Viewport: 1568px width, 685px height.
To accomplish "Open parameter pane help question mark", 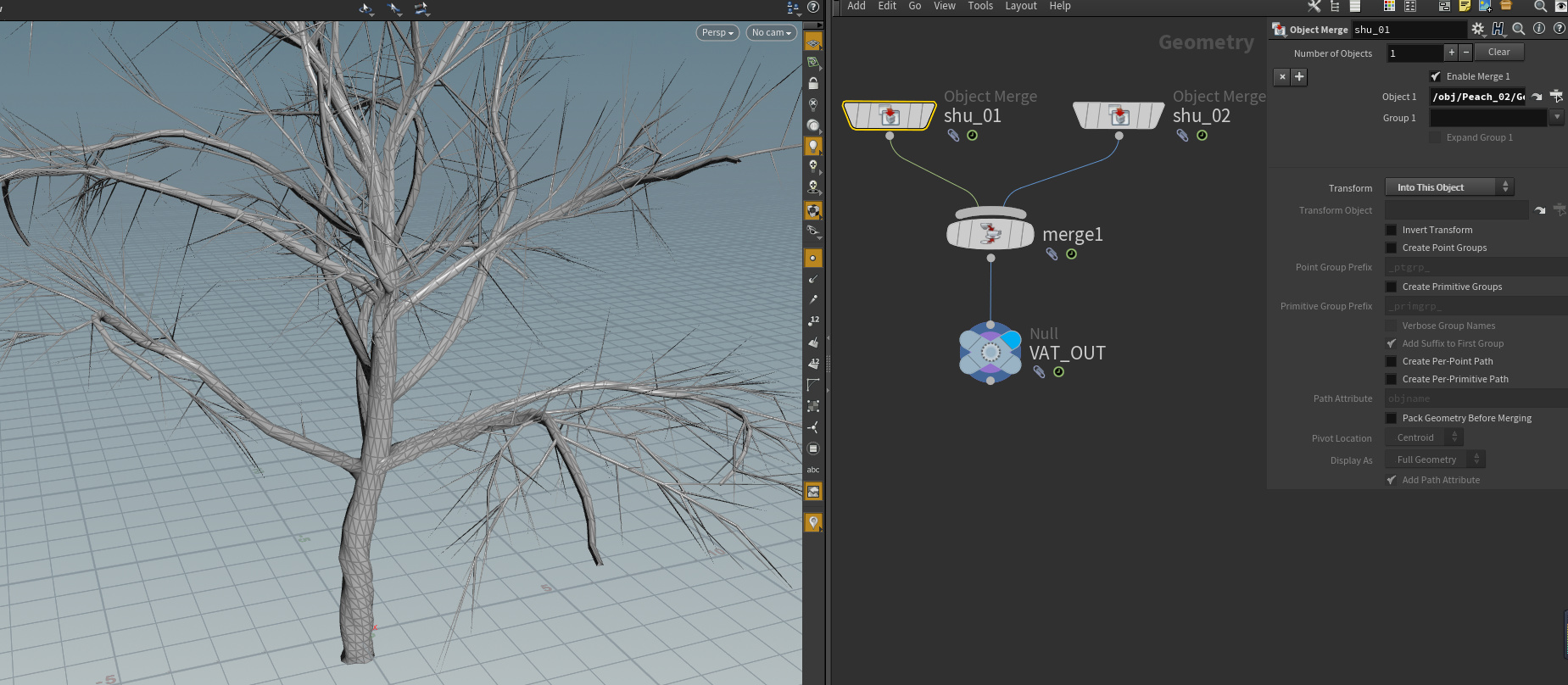I will (x=1559, y=28).
